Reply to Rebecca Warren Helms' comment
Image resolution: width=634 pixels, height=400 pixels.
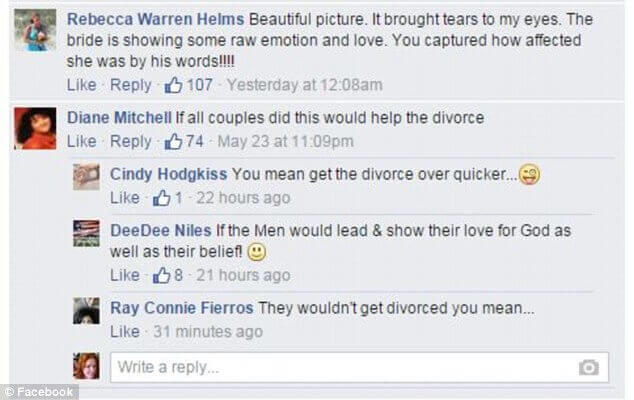click(x=130, y=85)
